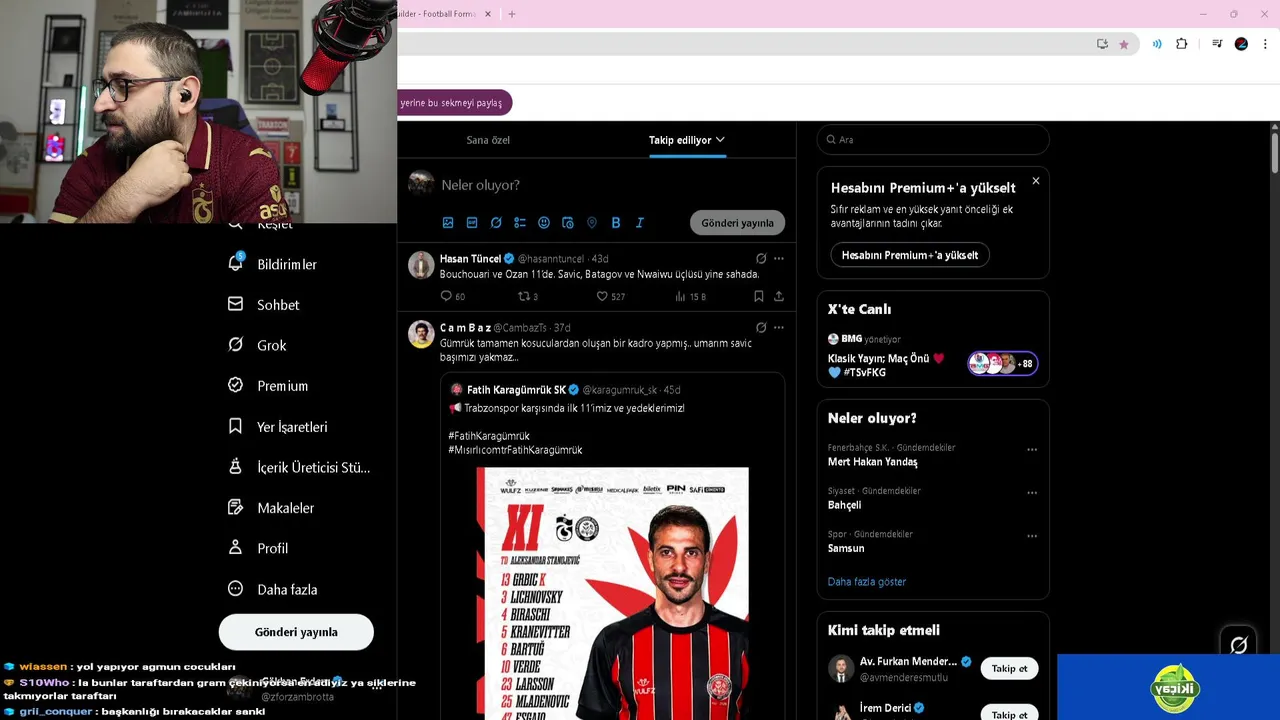This screenshot has height=720, width=1280.
Task: Open #FatihKaragümrük hashtag
Action: click(489, 436)
